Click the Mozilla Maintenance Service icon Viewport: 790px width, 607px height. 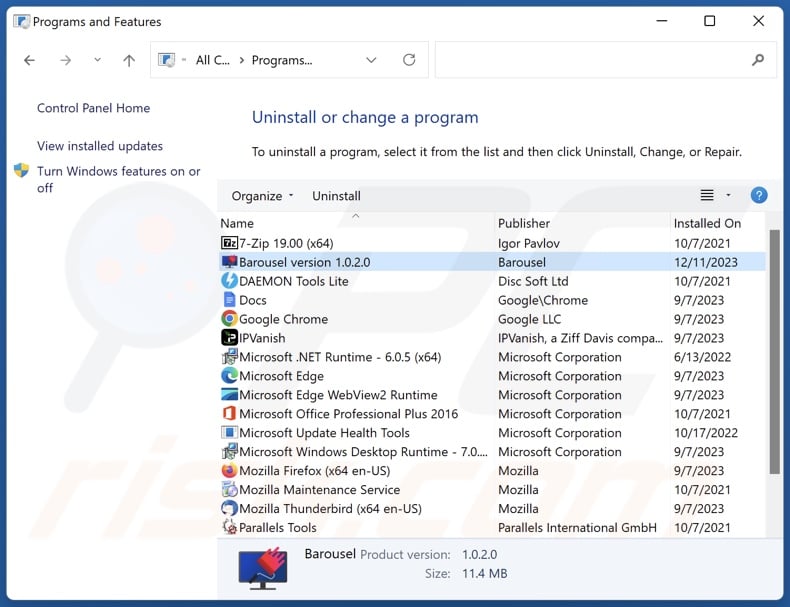[x=229, y=490]
